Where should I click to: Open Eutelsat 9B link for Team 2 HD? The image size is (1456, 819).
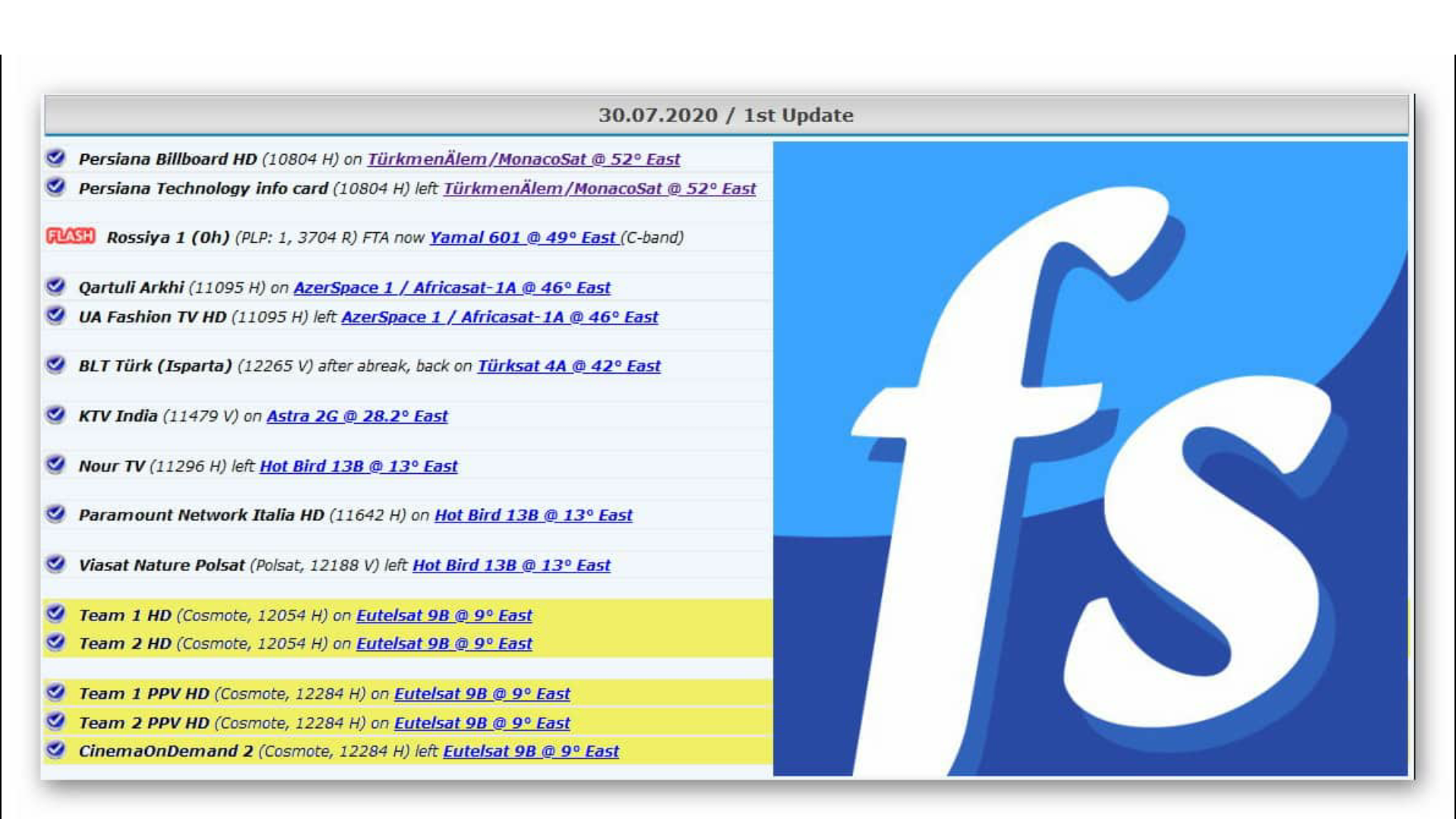[x=444, y=644]
